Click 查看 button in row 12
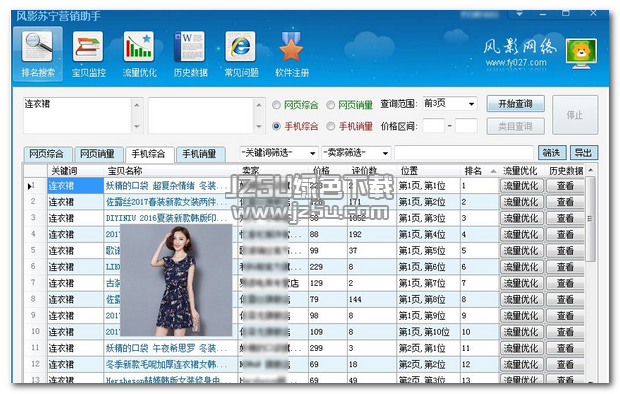Screen dimensions: 620x394 tap(565, 364)
